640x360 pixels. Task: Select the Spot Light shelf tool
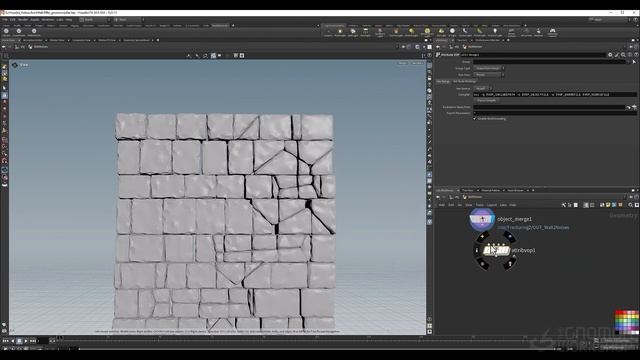(x=353, y=32)
